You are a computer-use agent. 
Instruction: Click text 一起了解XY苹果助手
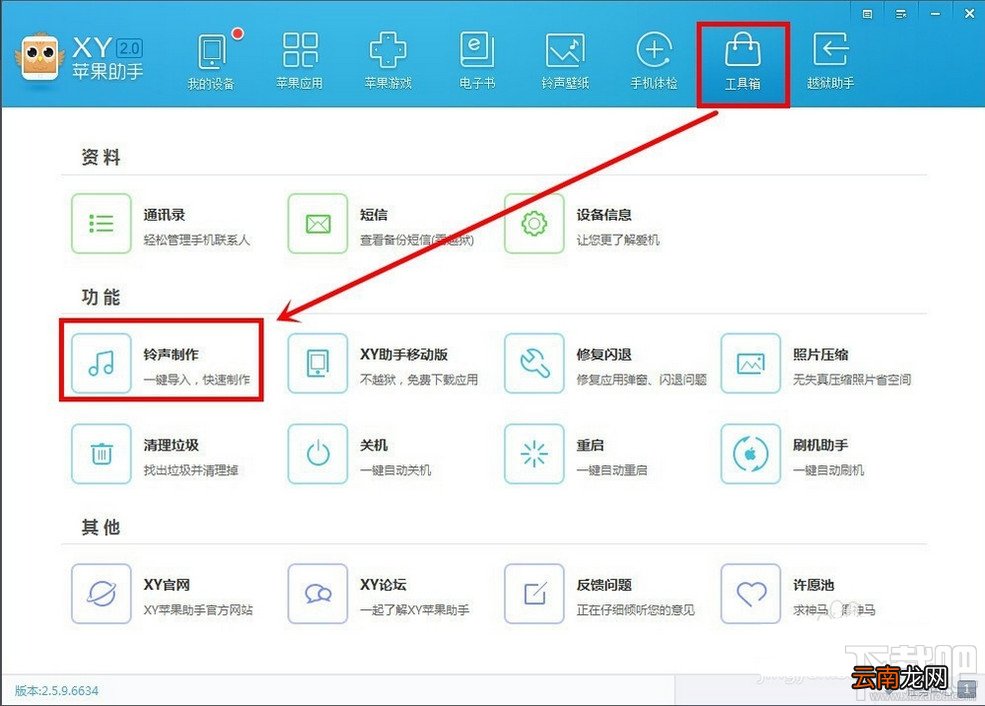[415, 610]
